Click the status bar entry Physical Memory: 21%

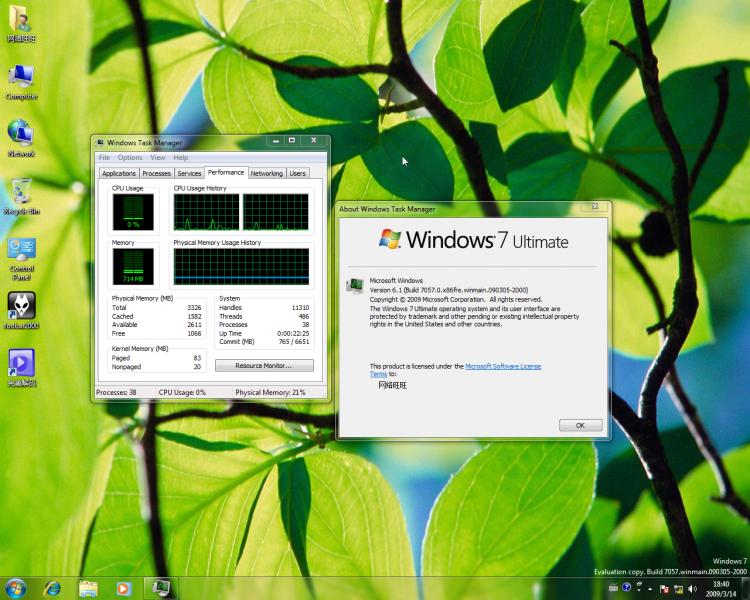point(270,392)
